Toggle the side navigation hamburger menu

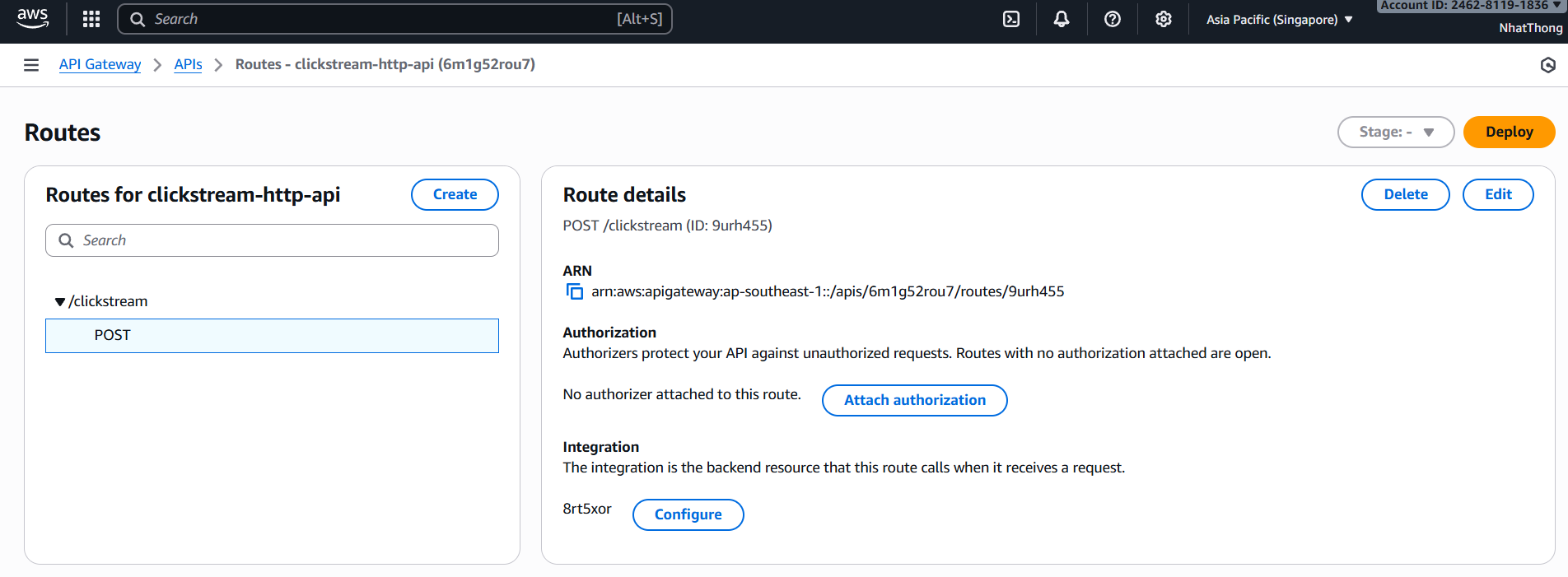click(31, 65)
